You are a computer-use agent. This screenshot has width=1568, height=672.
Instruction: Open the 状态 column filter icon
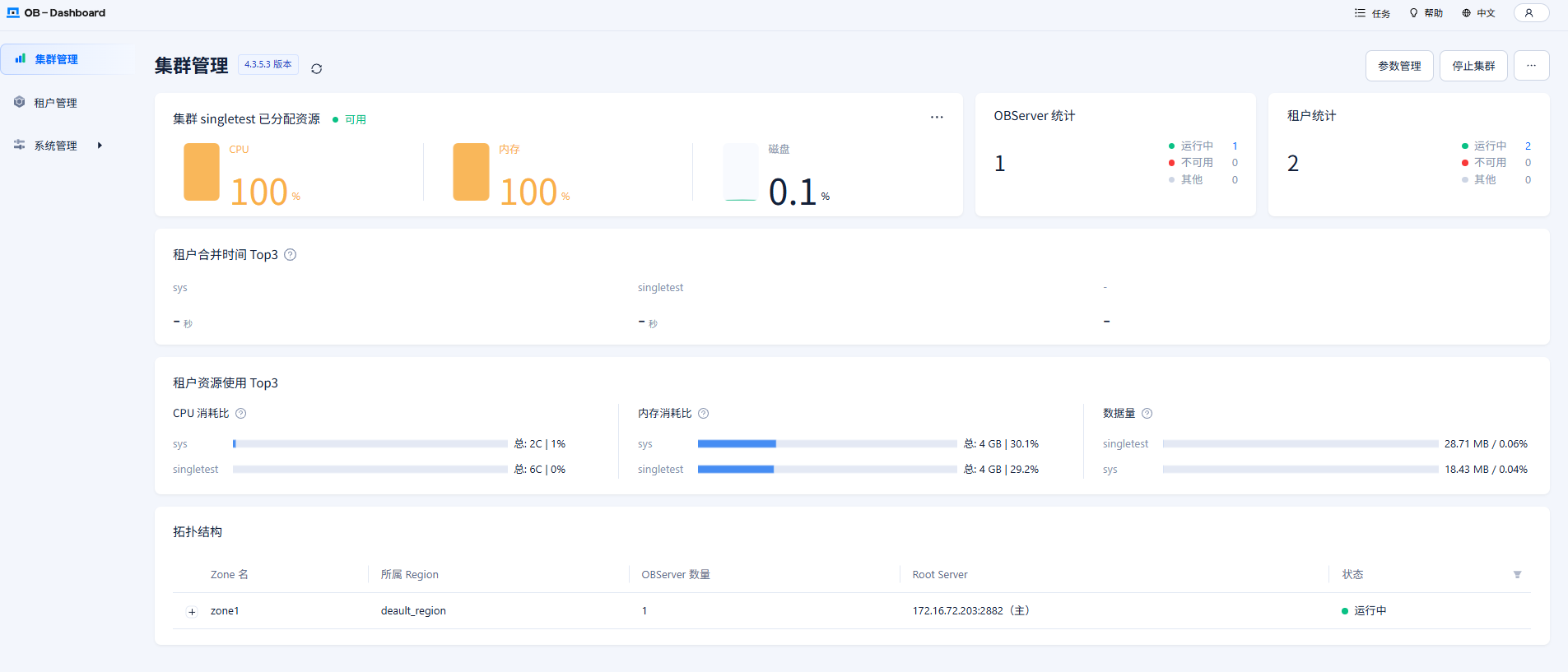click(x=1517, y=575)
